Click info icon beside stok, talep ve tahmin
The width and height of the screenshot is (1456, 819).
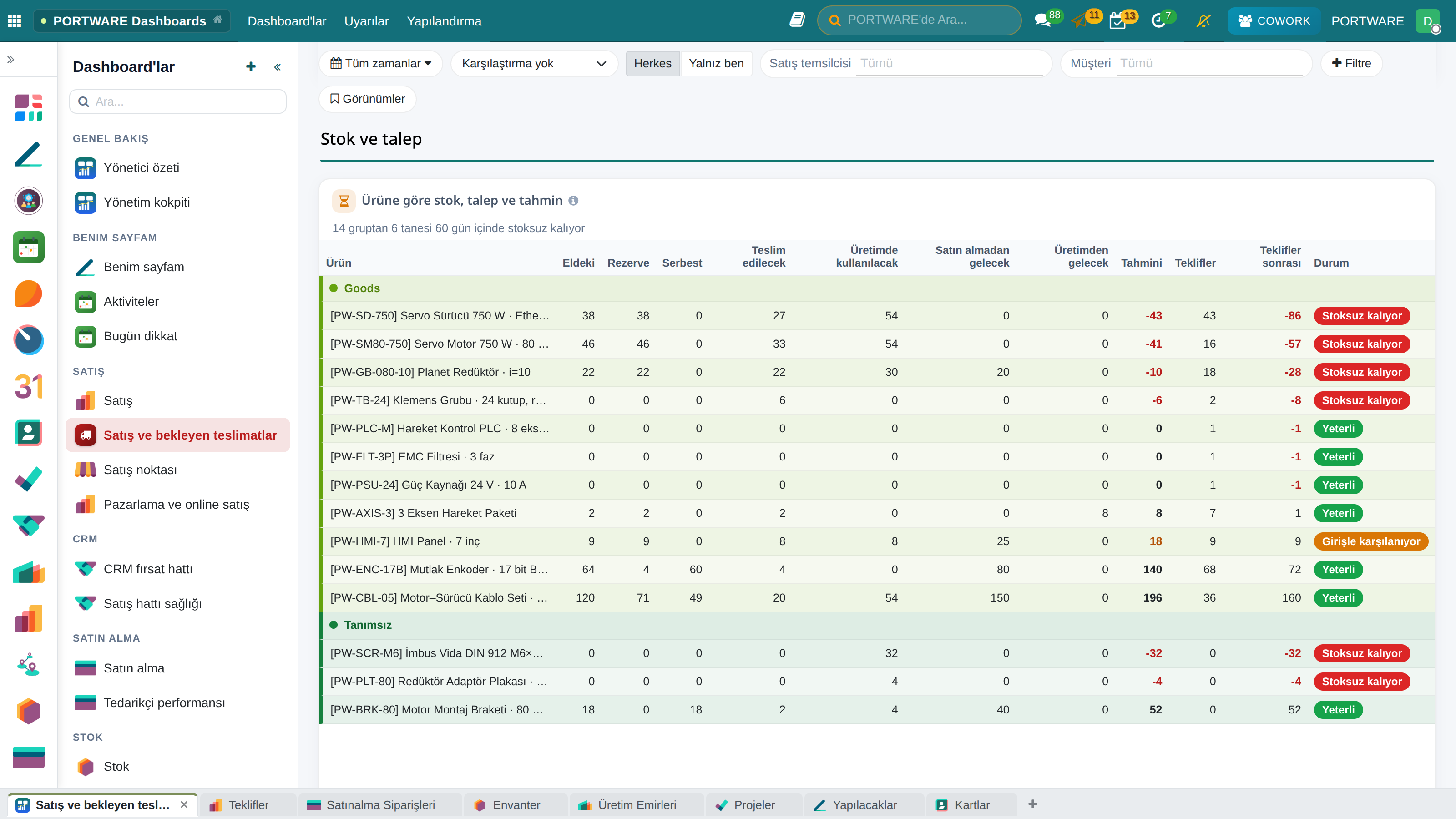click(573, 201)
